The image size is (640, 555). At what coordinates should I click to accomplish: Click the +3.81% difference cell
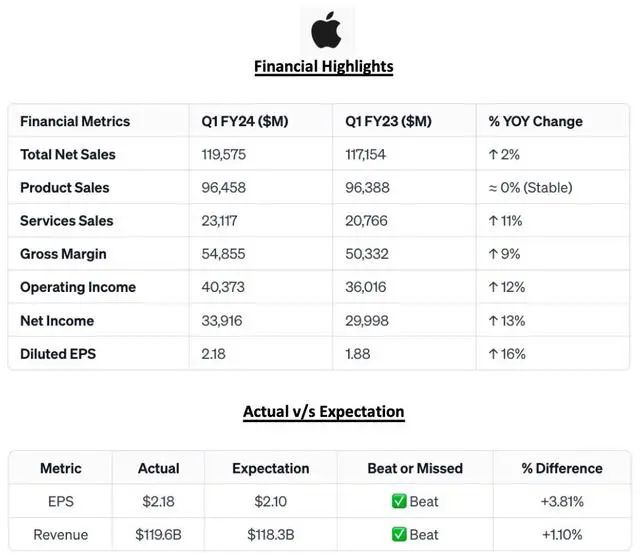561,501
